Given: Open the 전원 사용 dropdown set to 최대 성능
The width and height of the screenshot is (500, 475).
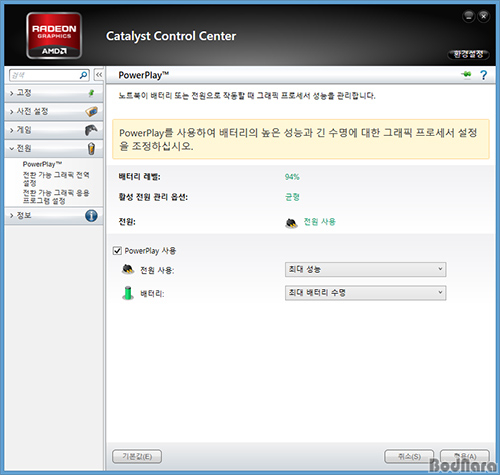Looking at the screenshot, I should (365, 269).
